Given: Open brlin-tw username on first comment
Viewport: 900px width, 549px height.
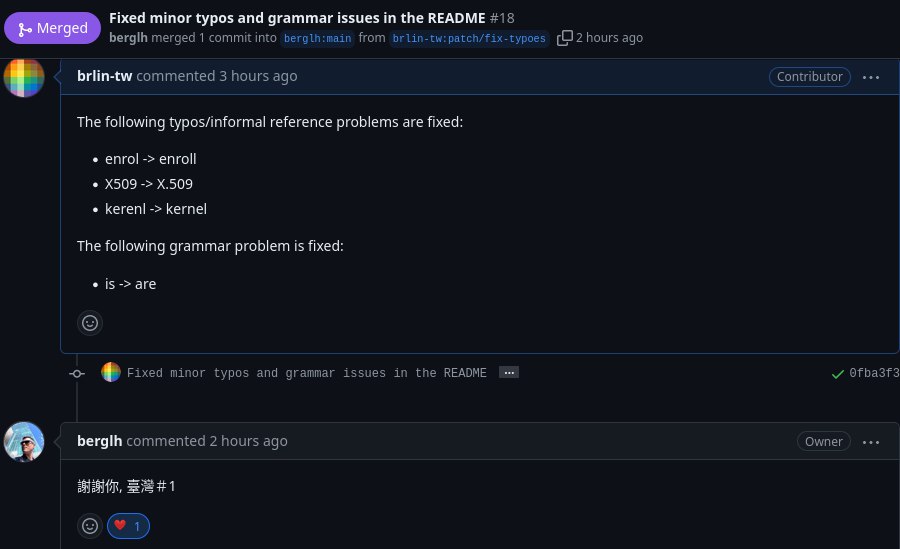Looking at the screenshot, I should (104, 76).
